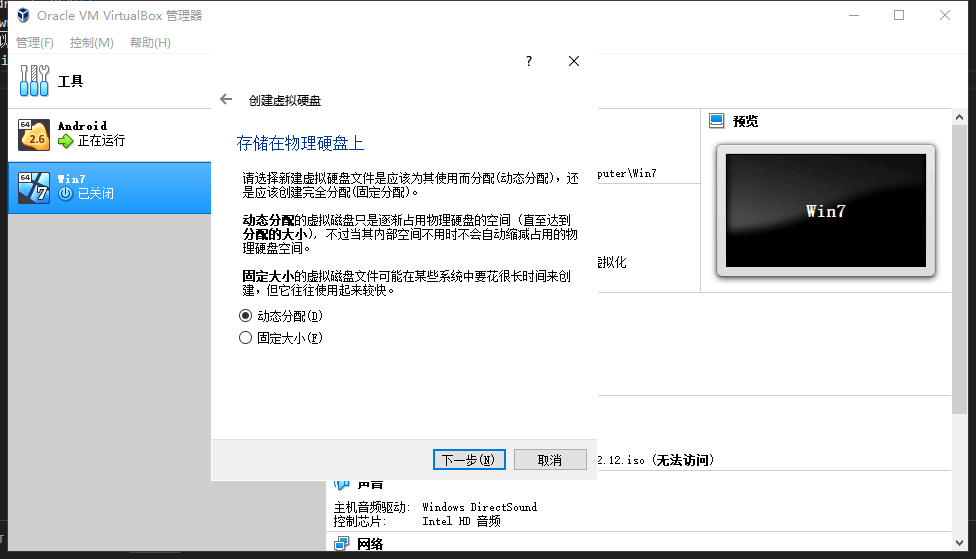
Task: Open the 控制(M) menu
Action: (x=92, y=43)
